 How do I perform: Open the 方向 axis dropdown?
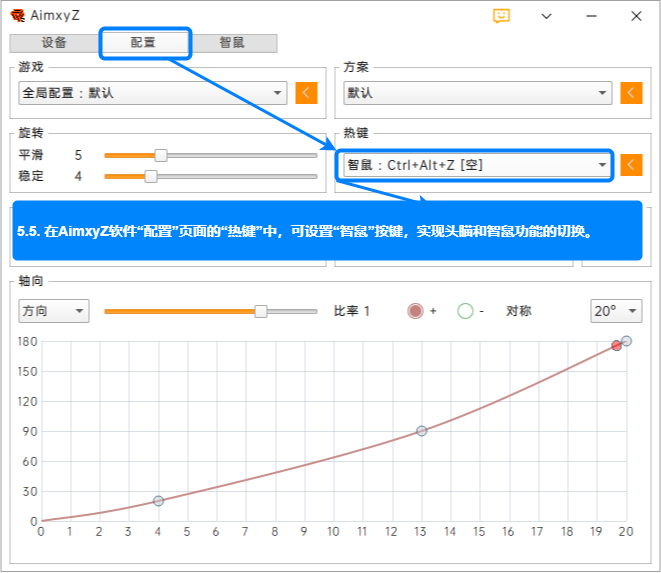tap(54, 311)
